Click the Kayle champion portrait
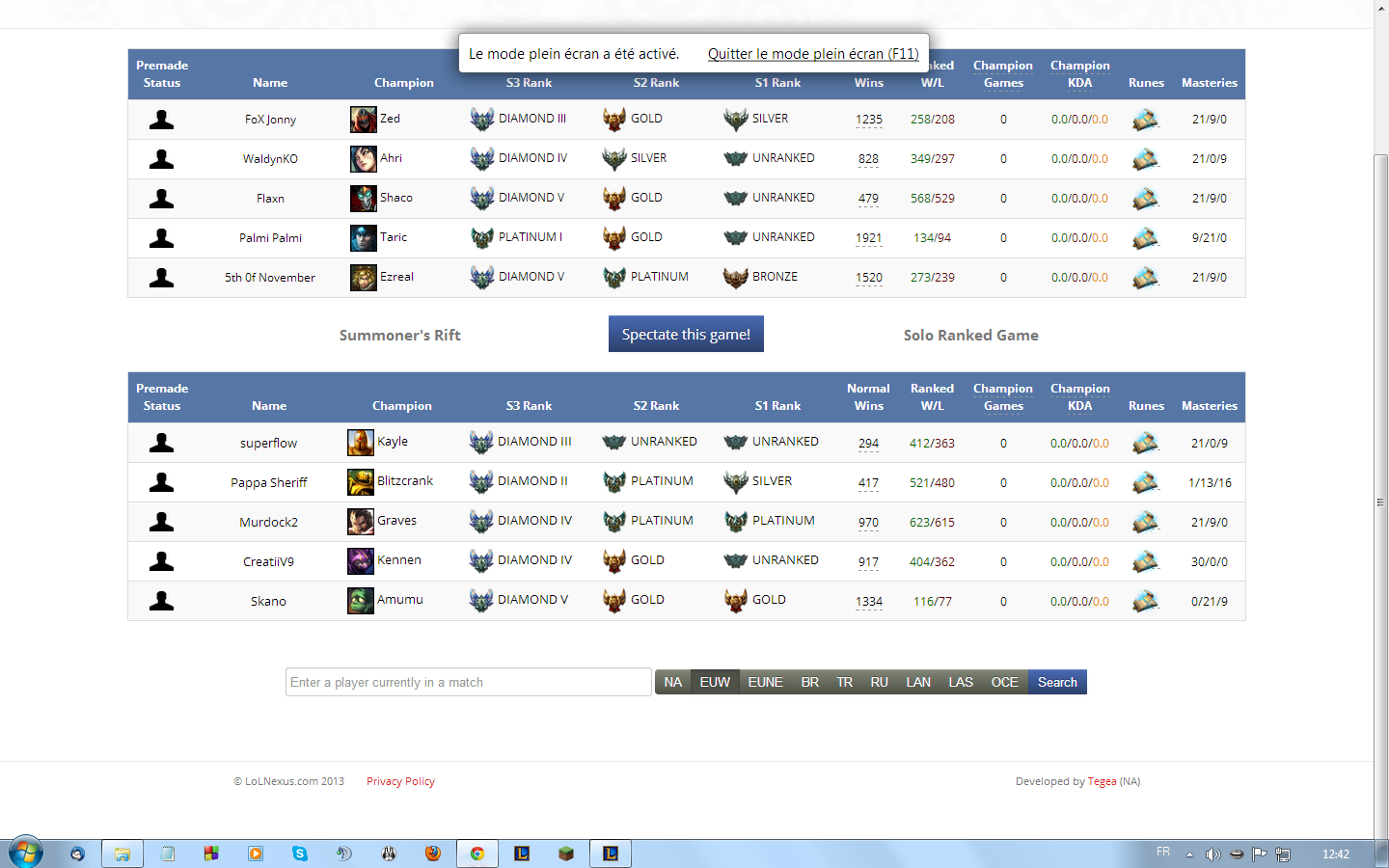The width and height of the screenshot is (1389, 868). pos(361,443)
